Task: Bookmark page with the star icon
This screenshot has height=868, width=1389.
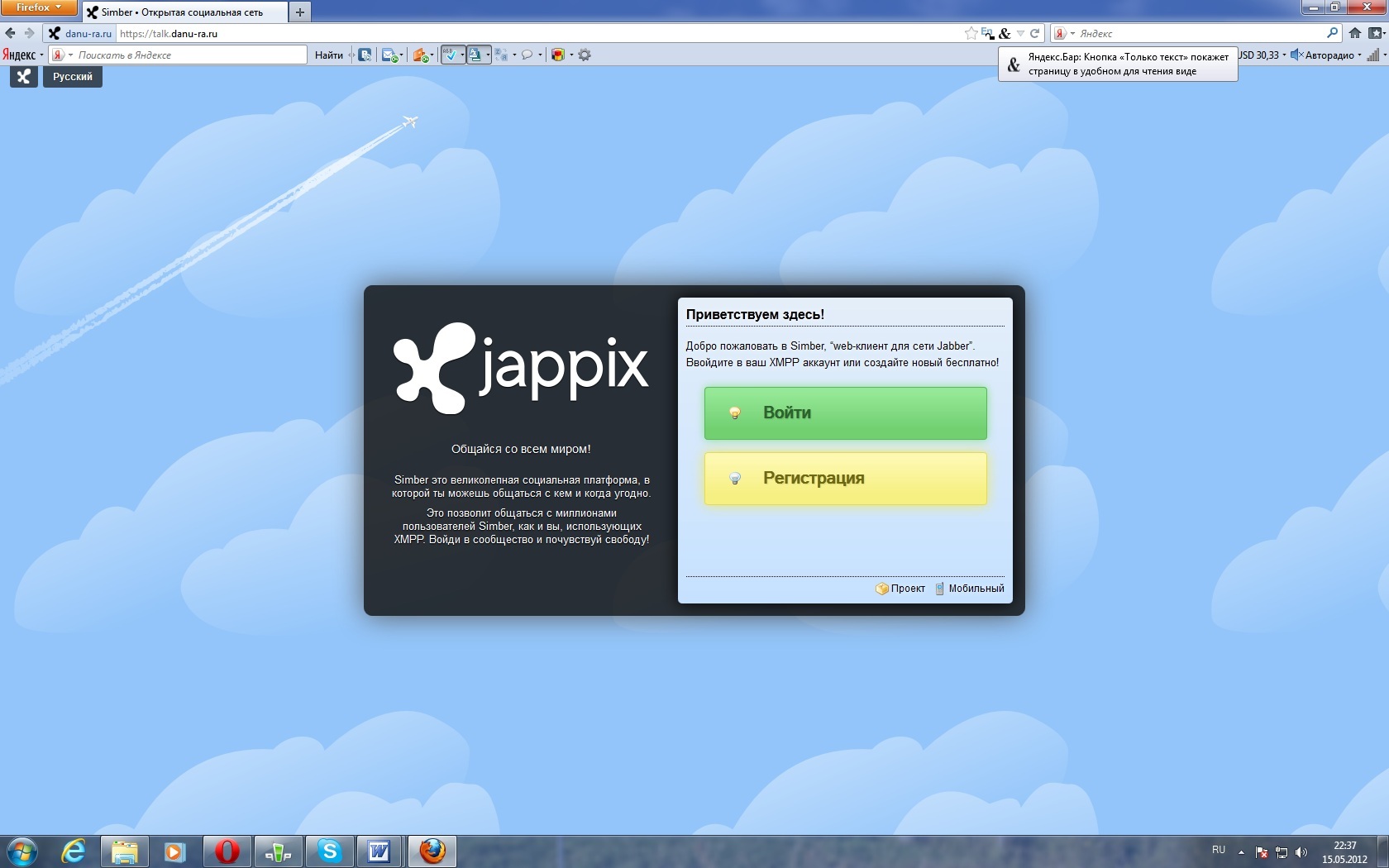Action: point(971,34)
